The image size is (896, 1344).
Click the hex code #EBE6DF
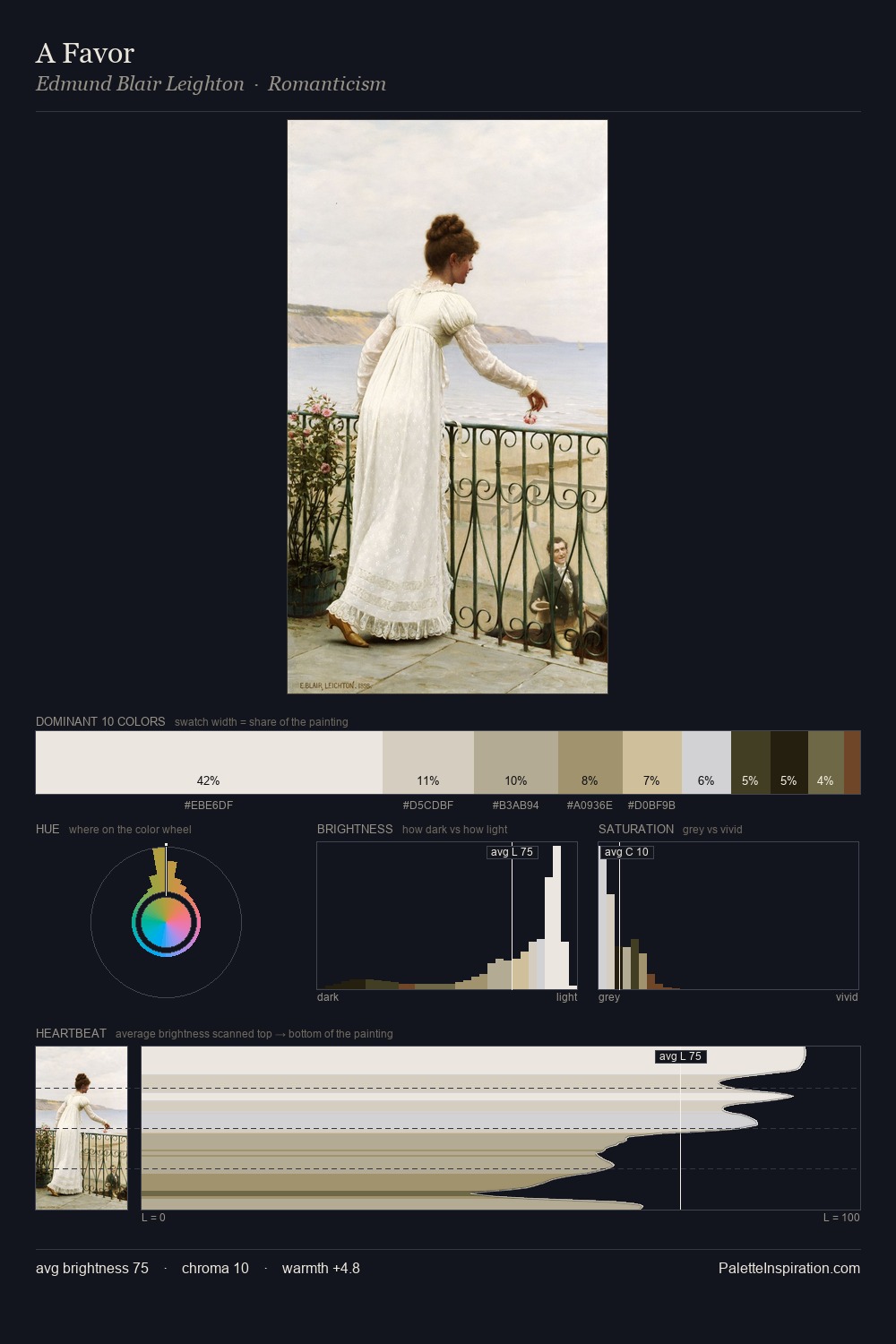(209, 806)
